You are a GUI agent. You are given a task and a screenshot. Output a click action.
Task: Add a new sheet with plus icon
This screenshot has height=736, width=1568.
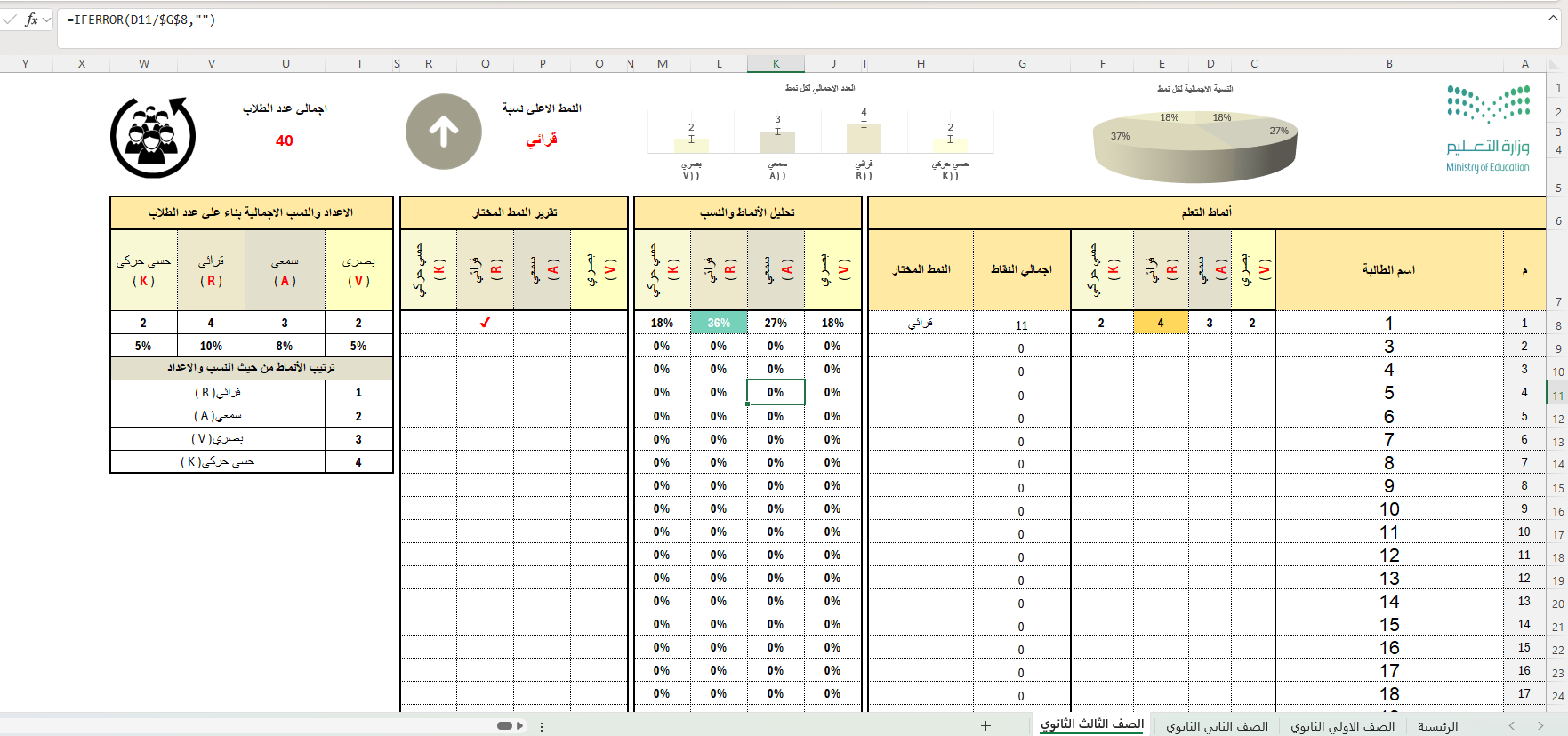[x=985, y=726]
